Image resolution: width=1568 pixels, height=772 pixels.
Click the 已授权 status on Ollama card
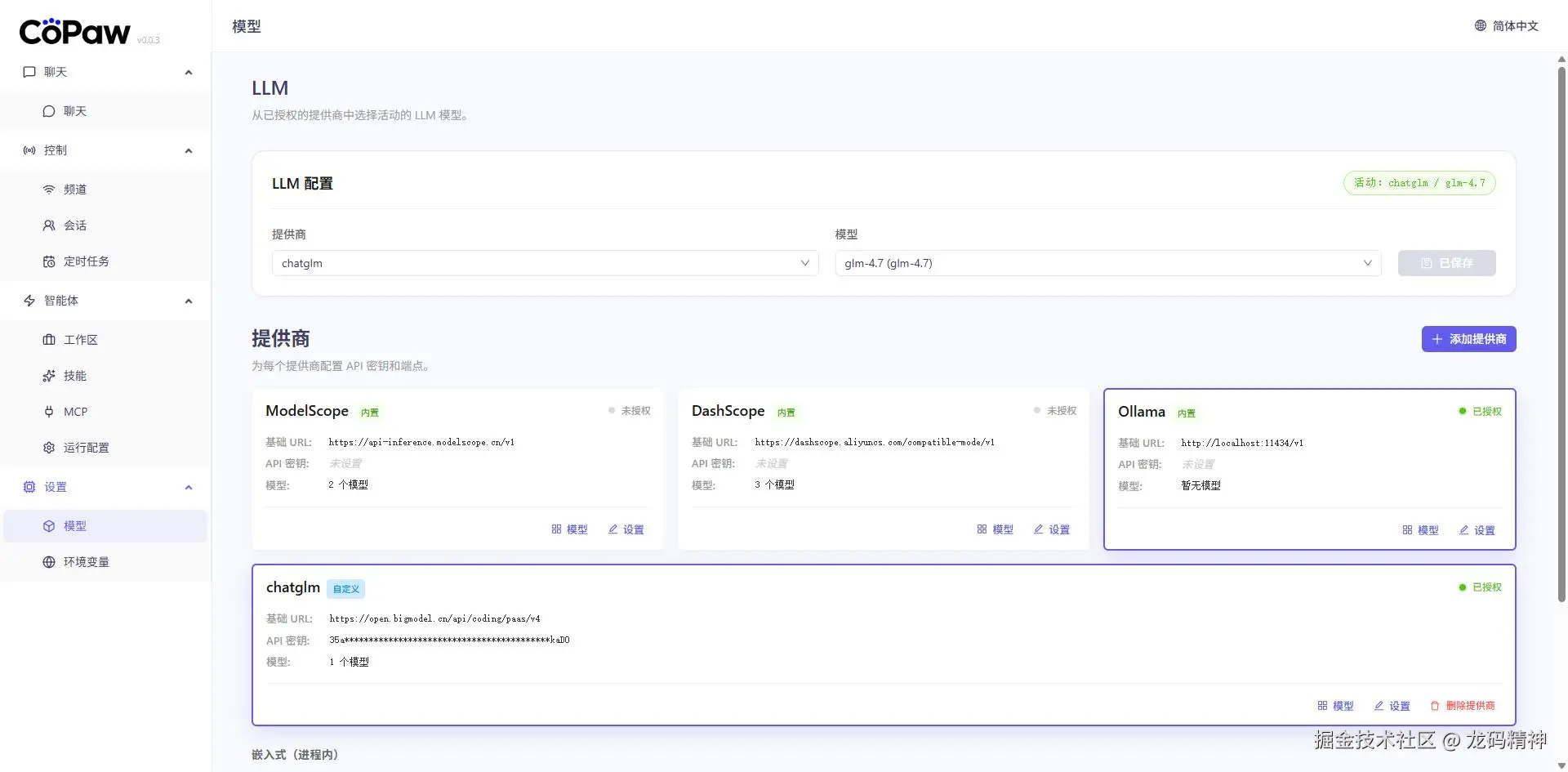(1480, 411)
